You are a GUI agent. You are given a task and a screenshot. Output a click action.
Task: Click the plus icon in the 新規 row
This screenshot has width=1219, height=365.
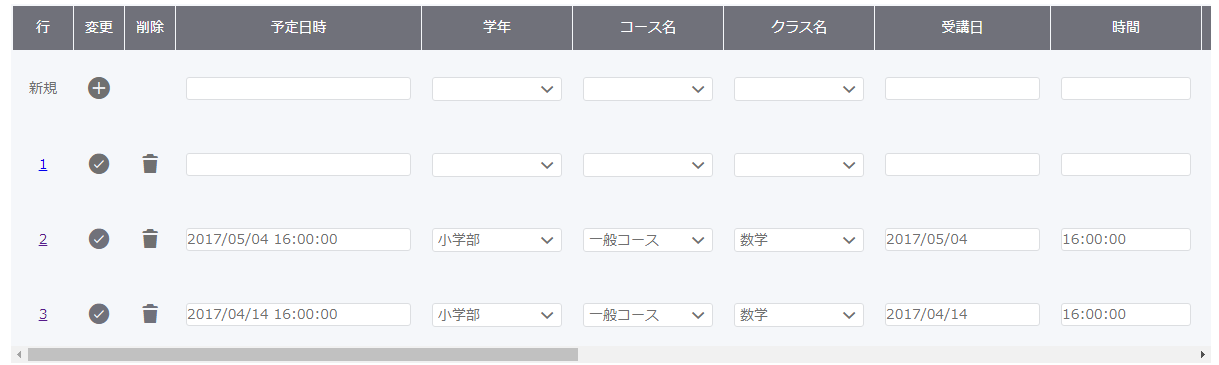(x=99, y=88)
